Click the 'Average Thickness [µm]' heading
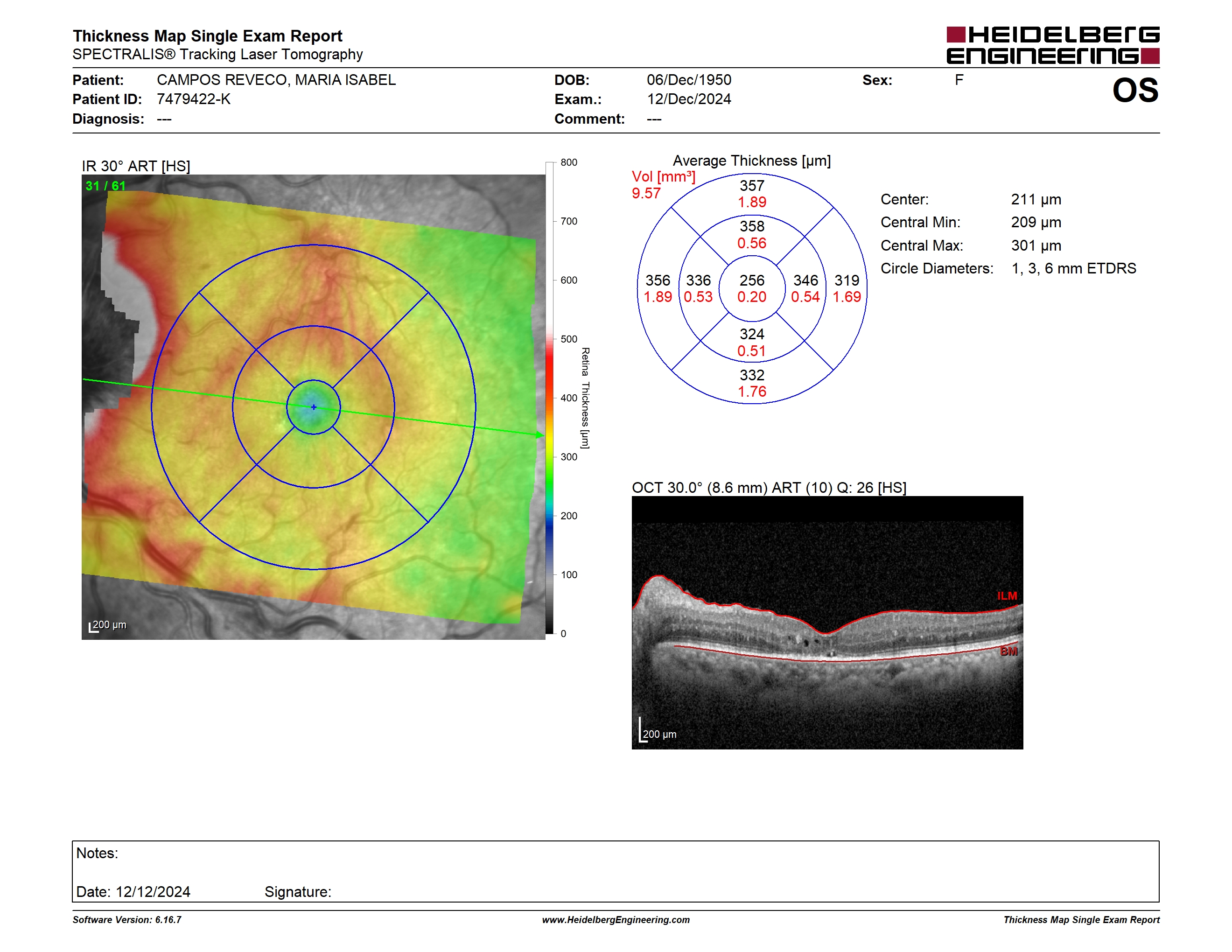1232x952 pixels. pos(752,161)
